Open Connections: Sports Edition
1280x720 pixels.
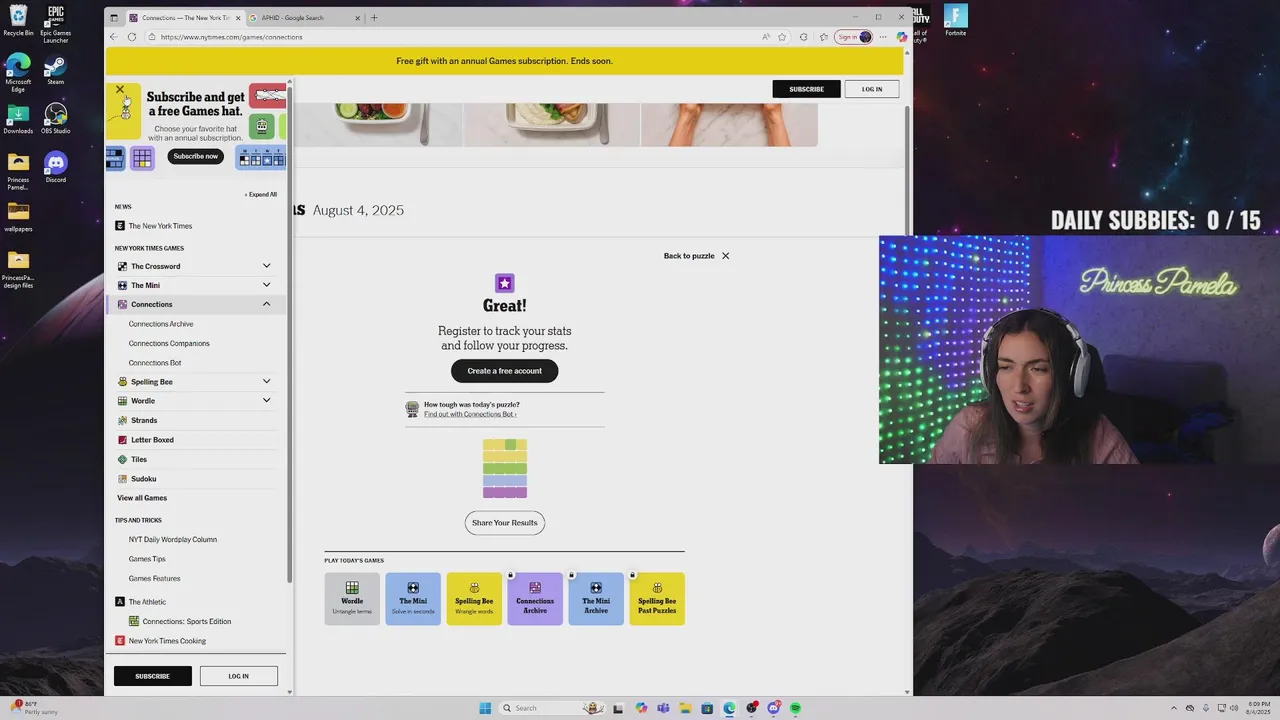coord(186,621)
